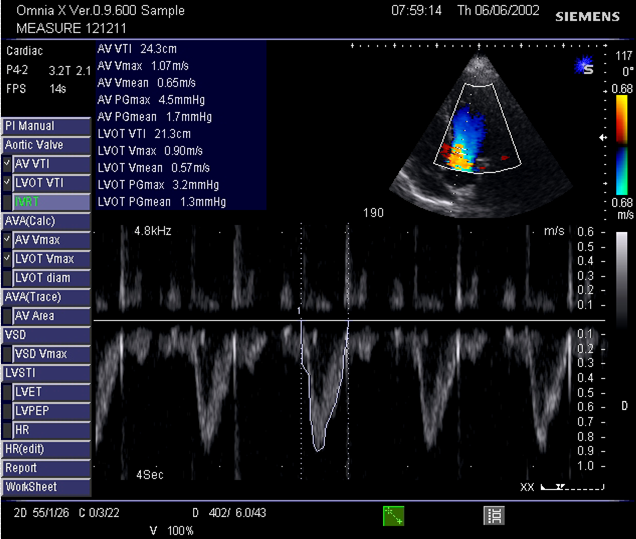This screenshot has width=636, height=539.
Task: Click the green caliper measurement icon
Action: pyautogui.click(x=393, y=515)
